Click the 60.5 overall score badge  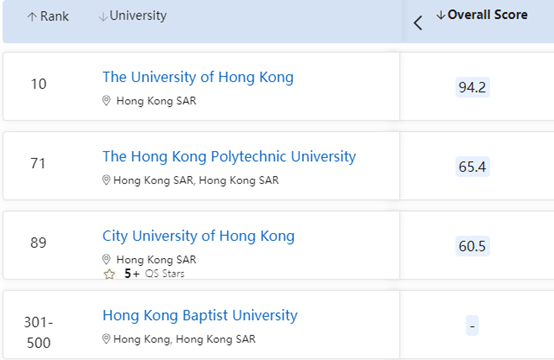(472, 246)
